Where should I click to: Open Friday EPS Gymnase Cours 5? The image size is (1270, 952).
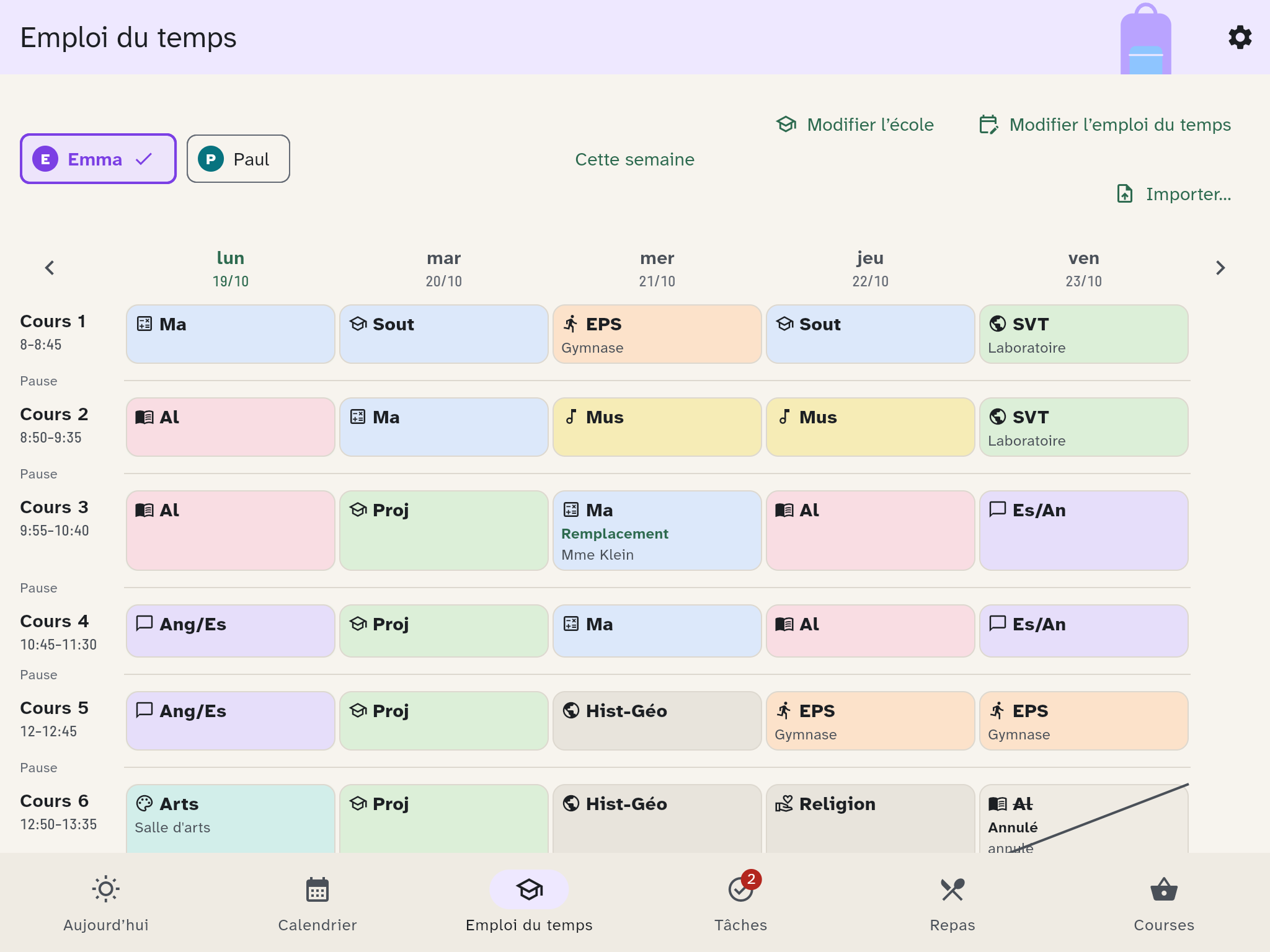[x=1084, y=721]
